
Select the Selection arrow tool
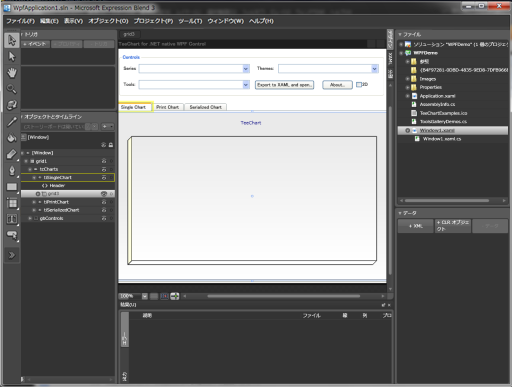(12, 40)
